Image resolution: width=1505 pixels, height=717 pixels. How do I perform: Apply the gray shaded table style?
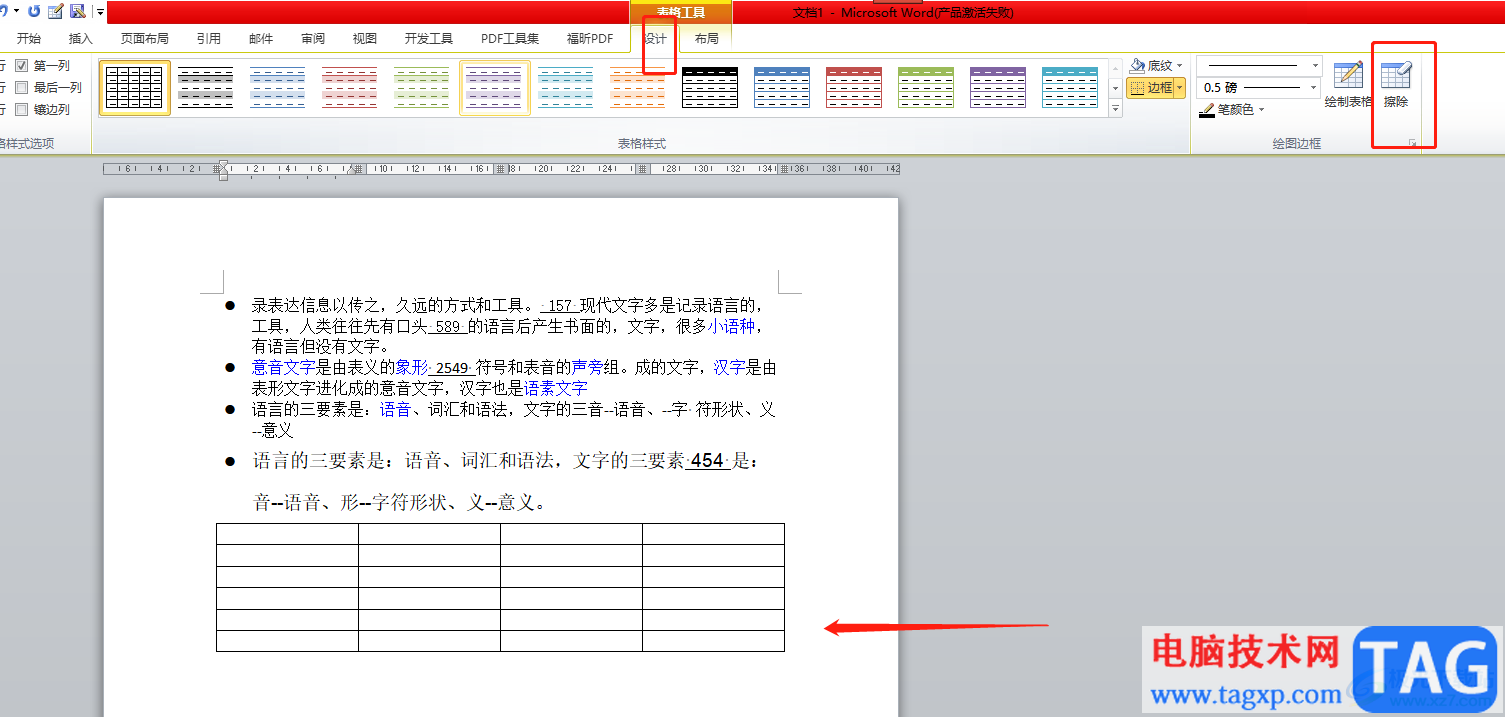206,88
